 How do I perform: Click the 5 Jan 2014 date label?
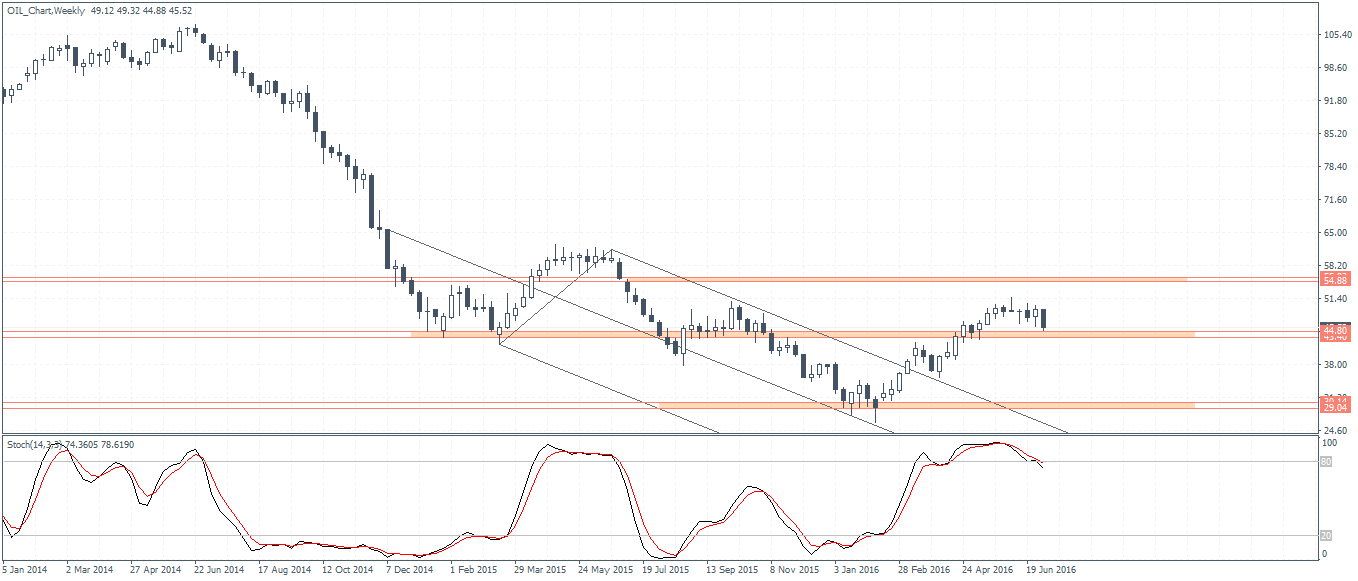point(24,570)
